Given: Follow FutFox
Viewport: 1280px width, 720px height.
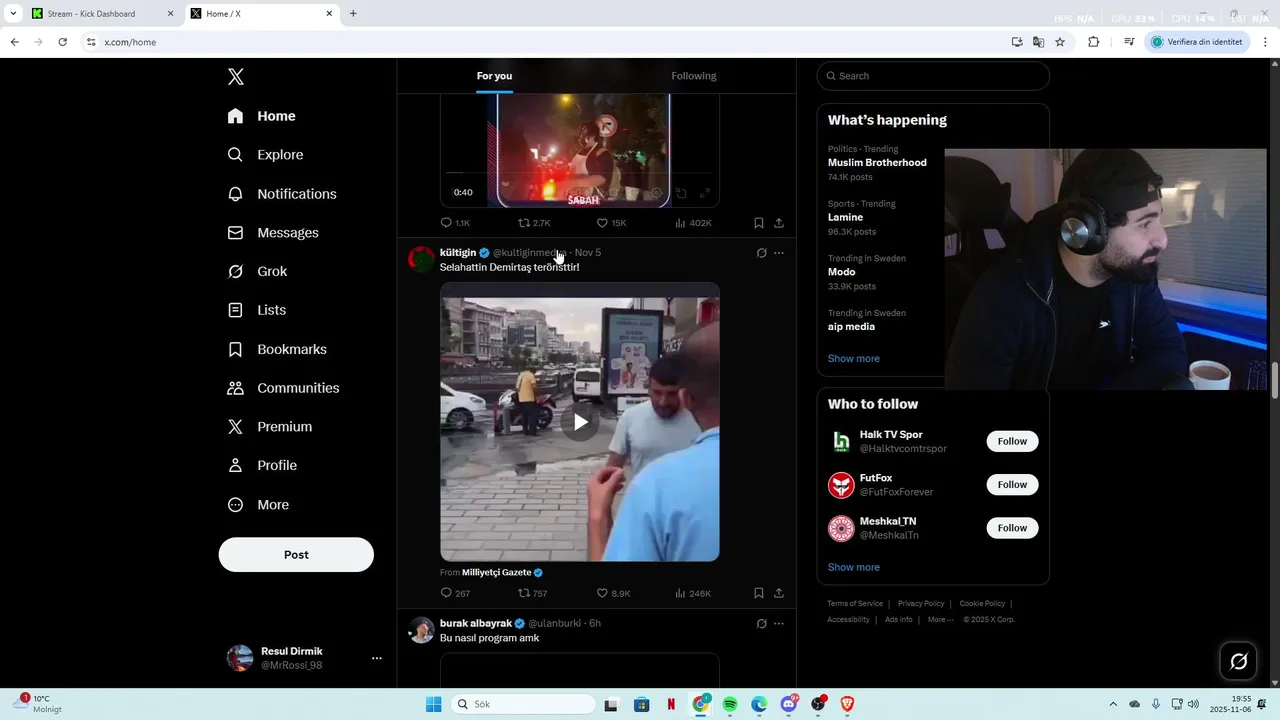Looking at the screenshot, I should point(1012,485).
